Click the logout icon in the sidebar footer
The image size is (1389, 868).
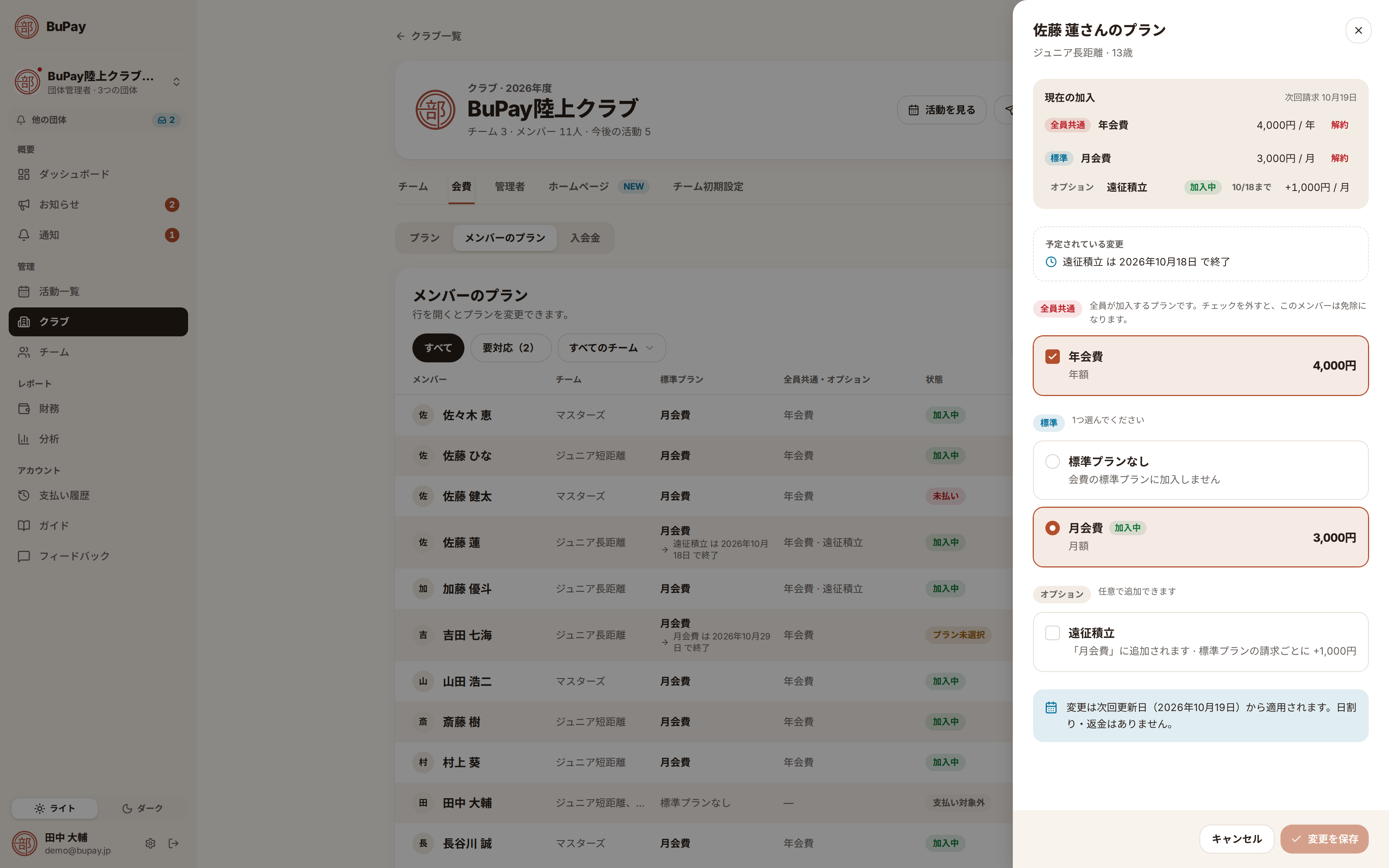coord(173,843)
